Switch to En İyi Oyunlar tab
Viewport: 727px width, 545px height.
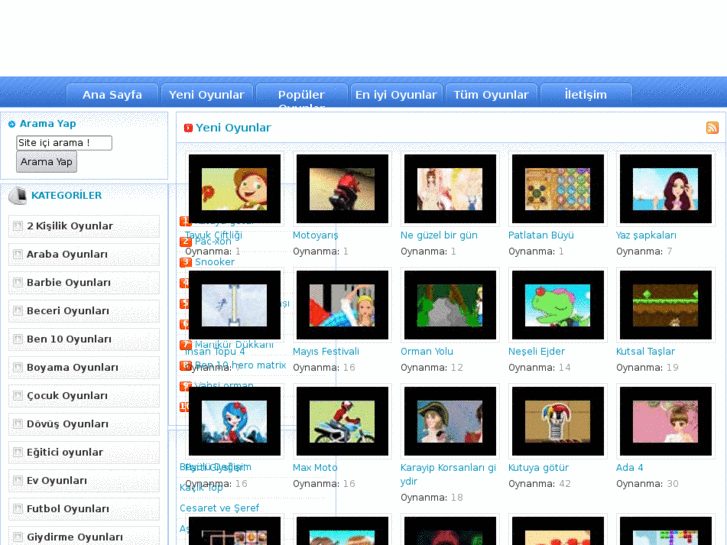(395, 95)
